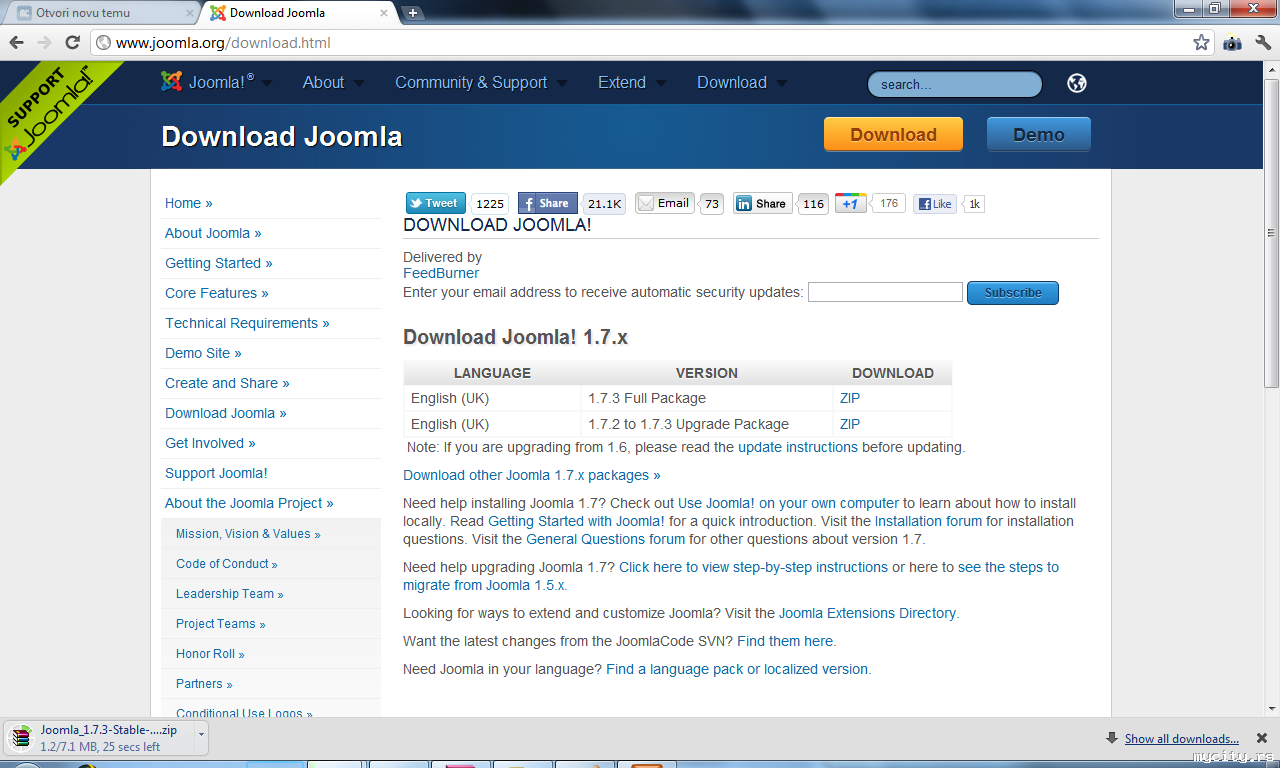Viewport: 1280px width, 768px height.
Task: Open the Chrome wrench menu
Action: (x=1263, y=43)
